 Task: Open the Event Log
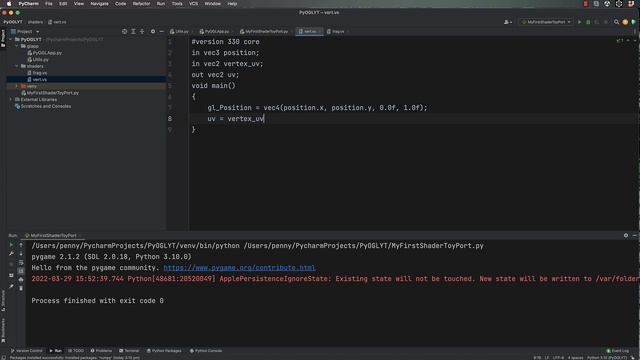(x=618, y=351)
